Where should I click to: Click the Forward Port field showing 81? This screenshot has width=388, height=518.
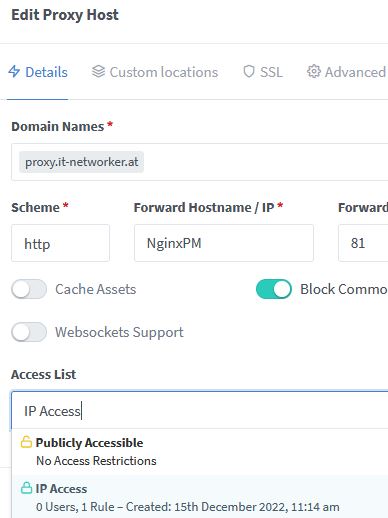tap(363, 243)
